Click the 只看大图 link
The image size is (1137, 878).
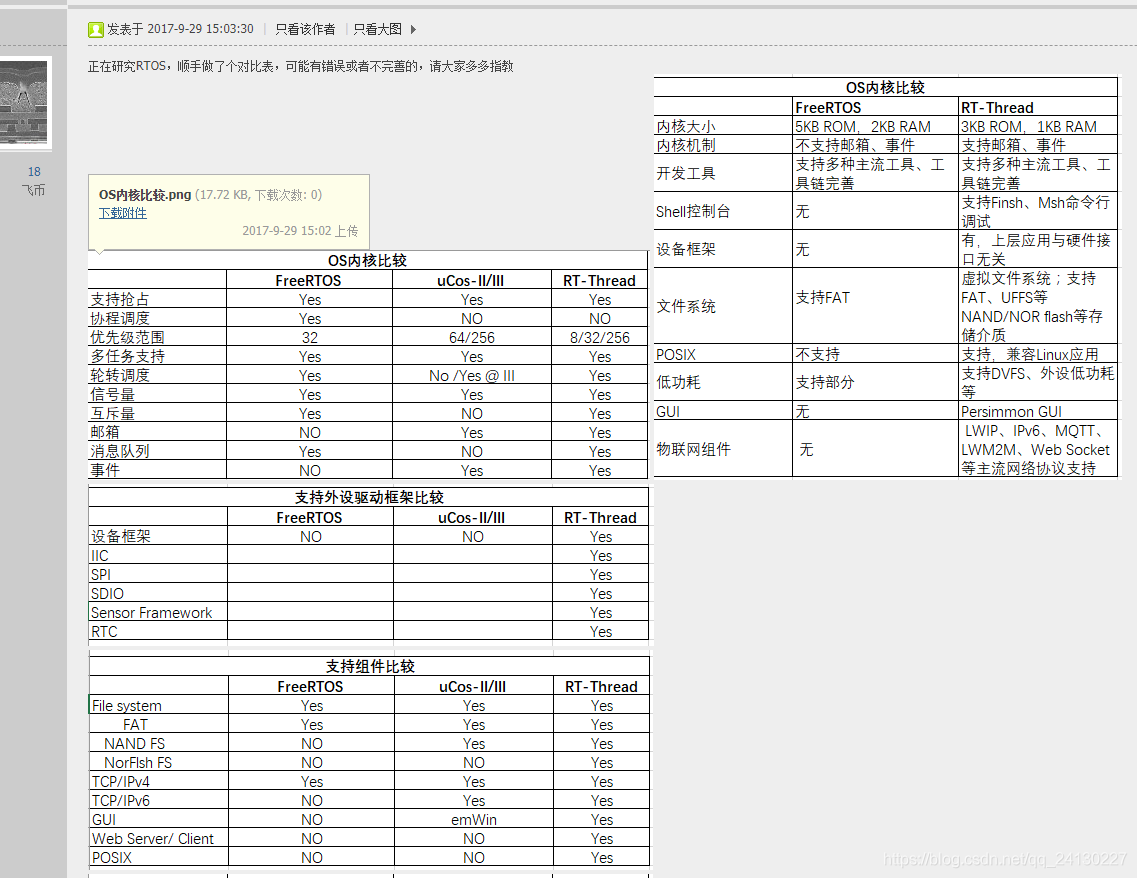378,30
